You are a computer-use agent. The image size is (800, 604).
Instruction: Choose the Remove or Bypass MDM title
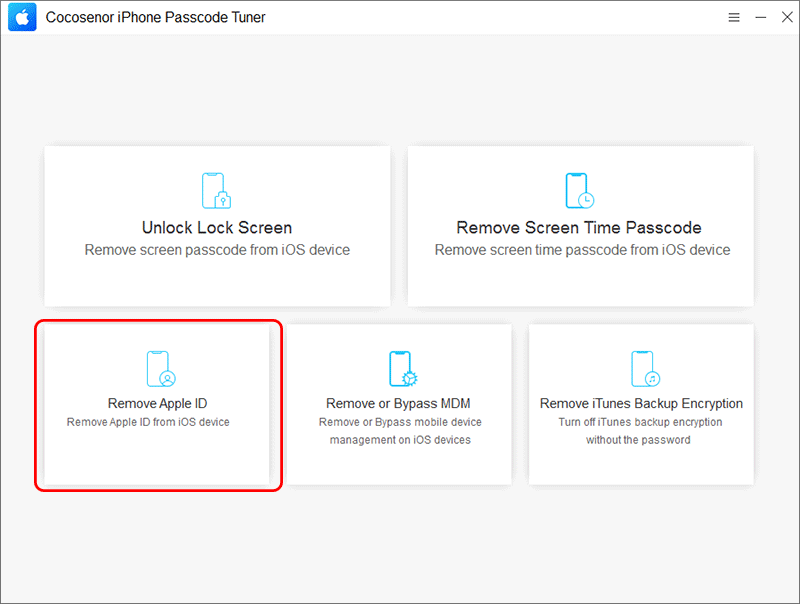[x=398, y=404]
